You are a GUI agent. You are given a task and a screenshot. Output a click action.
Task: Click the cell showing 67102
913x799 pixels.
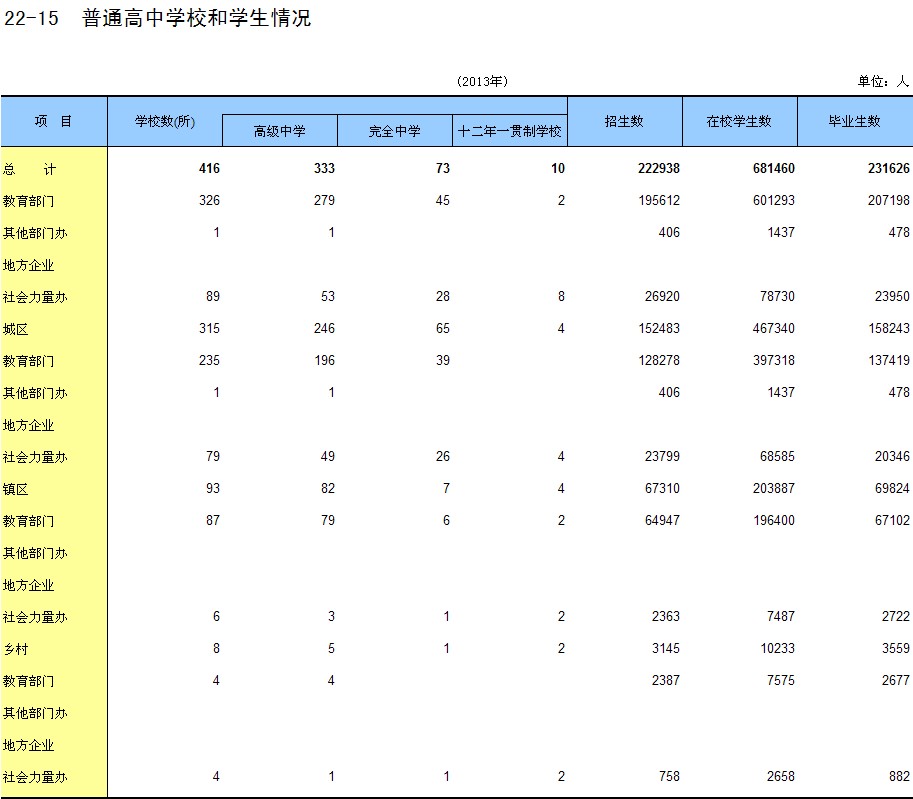[892, 521]
